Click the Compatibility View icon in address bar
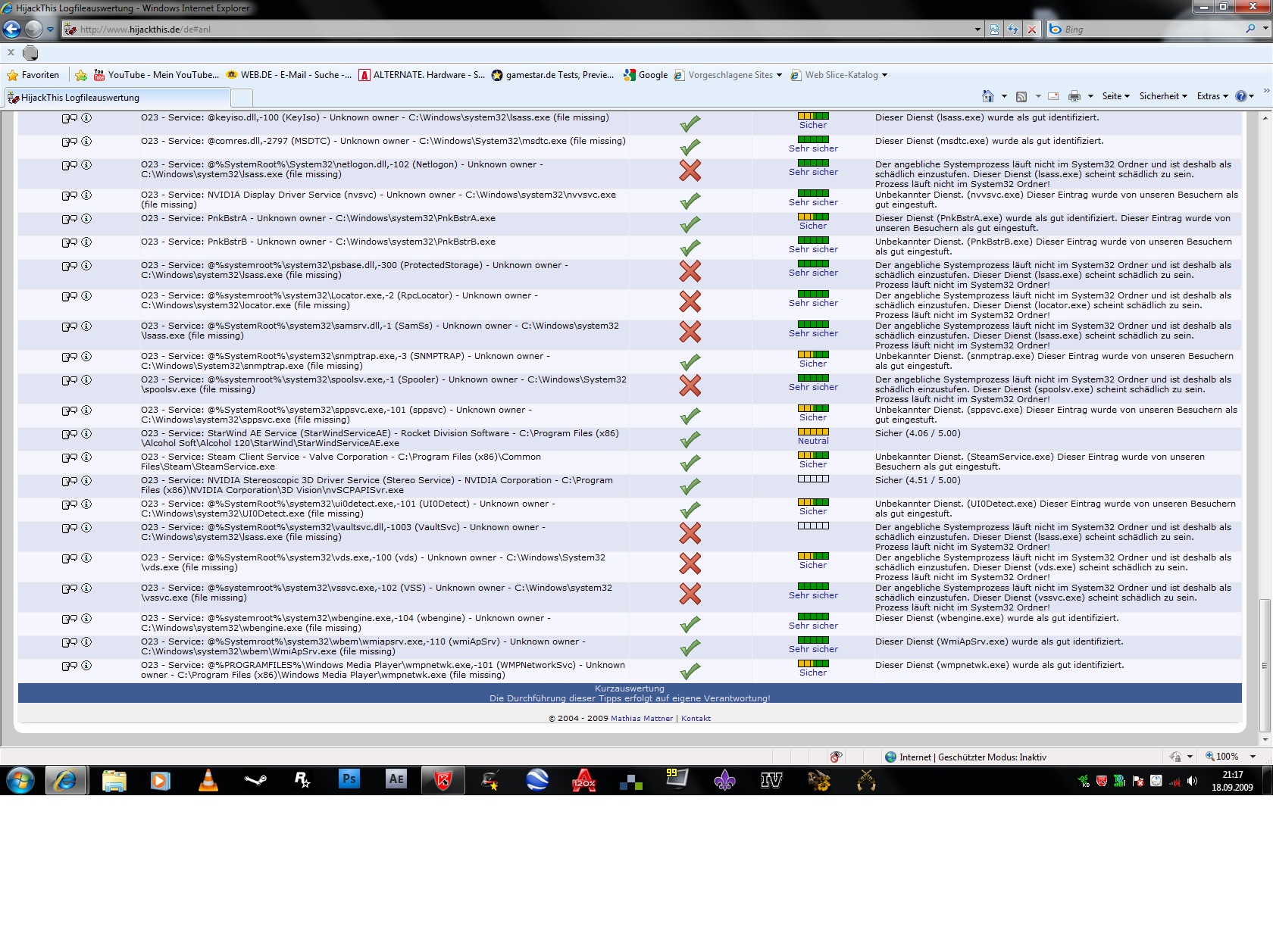The image size is (1273, 952). 994,30
